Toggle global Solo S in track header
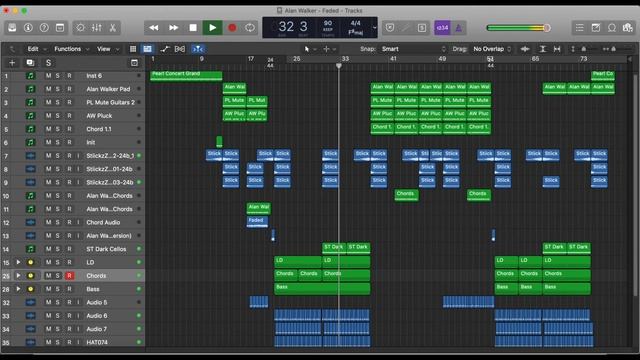Viewport: 640px width, 360px height. (49, 62)
